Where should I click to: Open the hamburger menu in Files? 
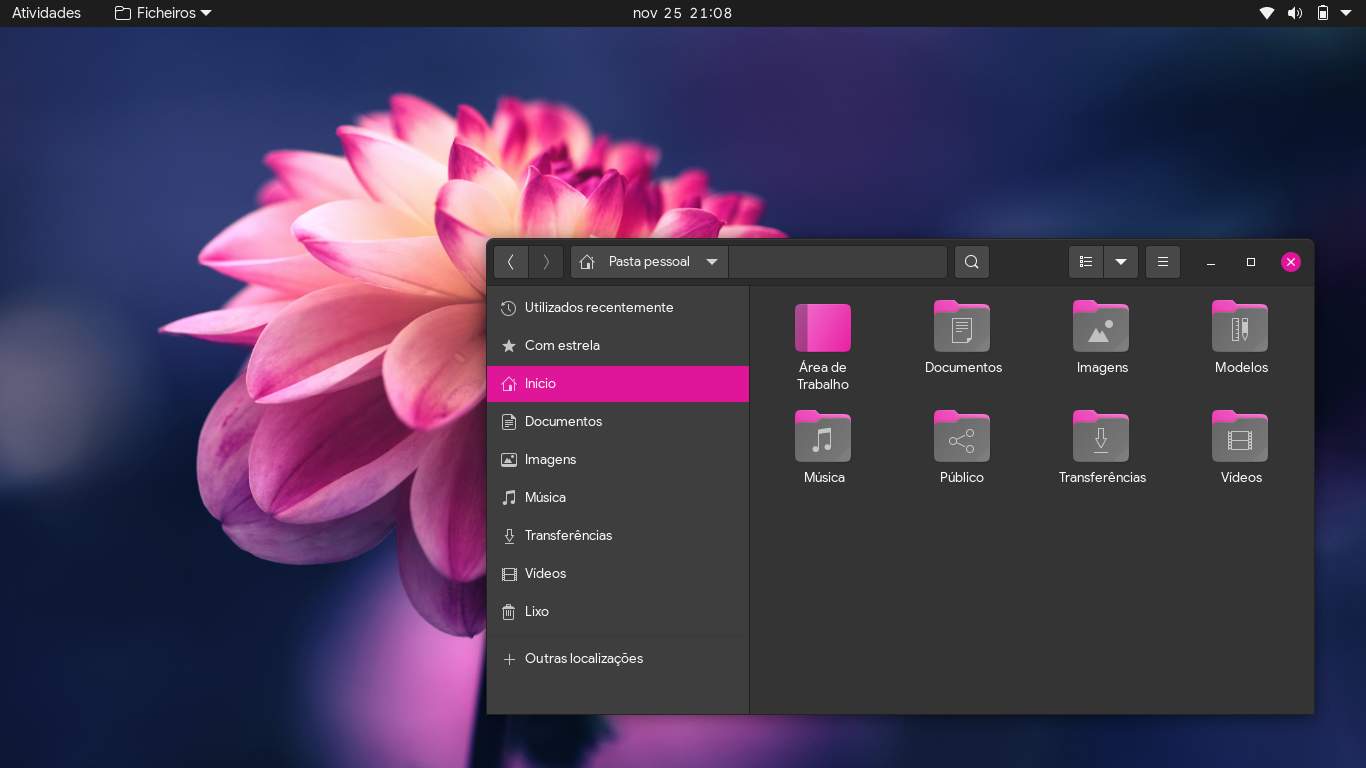pos(1162,262)
